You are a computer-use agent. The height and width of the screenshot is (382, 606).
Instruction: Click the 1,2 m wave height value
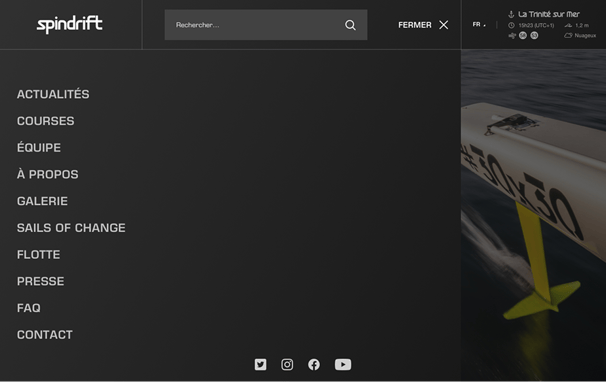582,26
